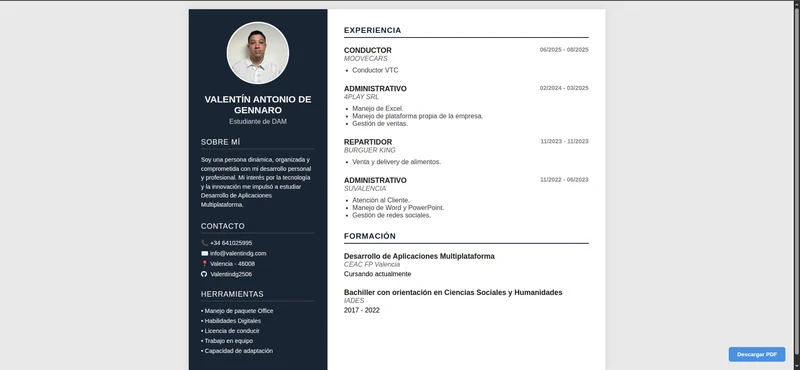Click the Manejo de Excel bullet

pos(378,108)
